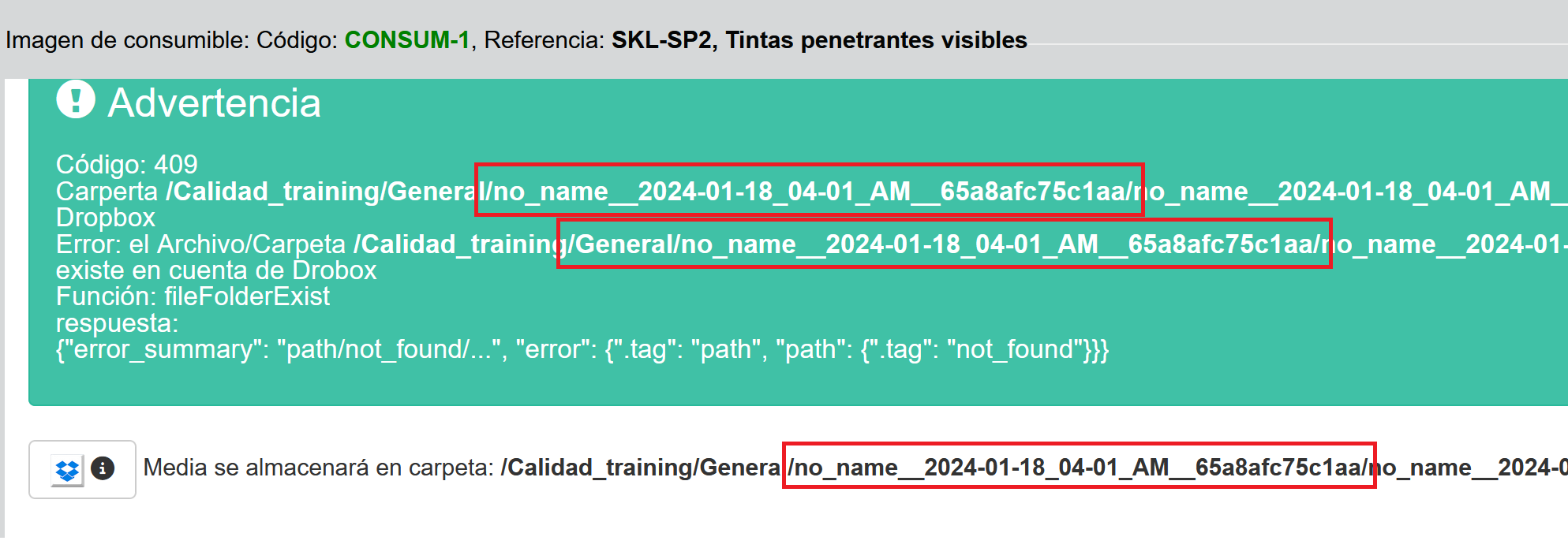Click the exclamation warning icon
This screenshot has width=1568, height=548.
click(x=76, y=100)
